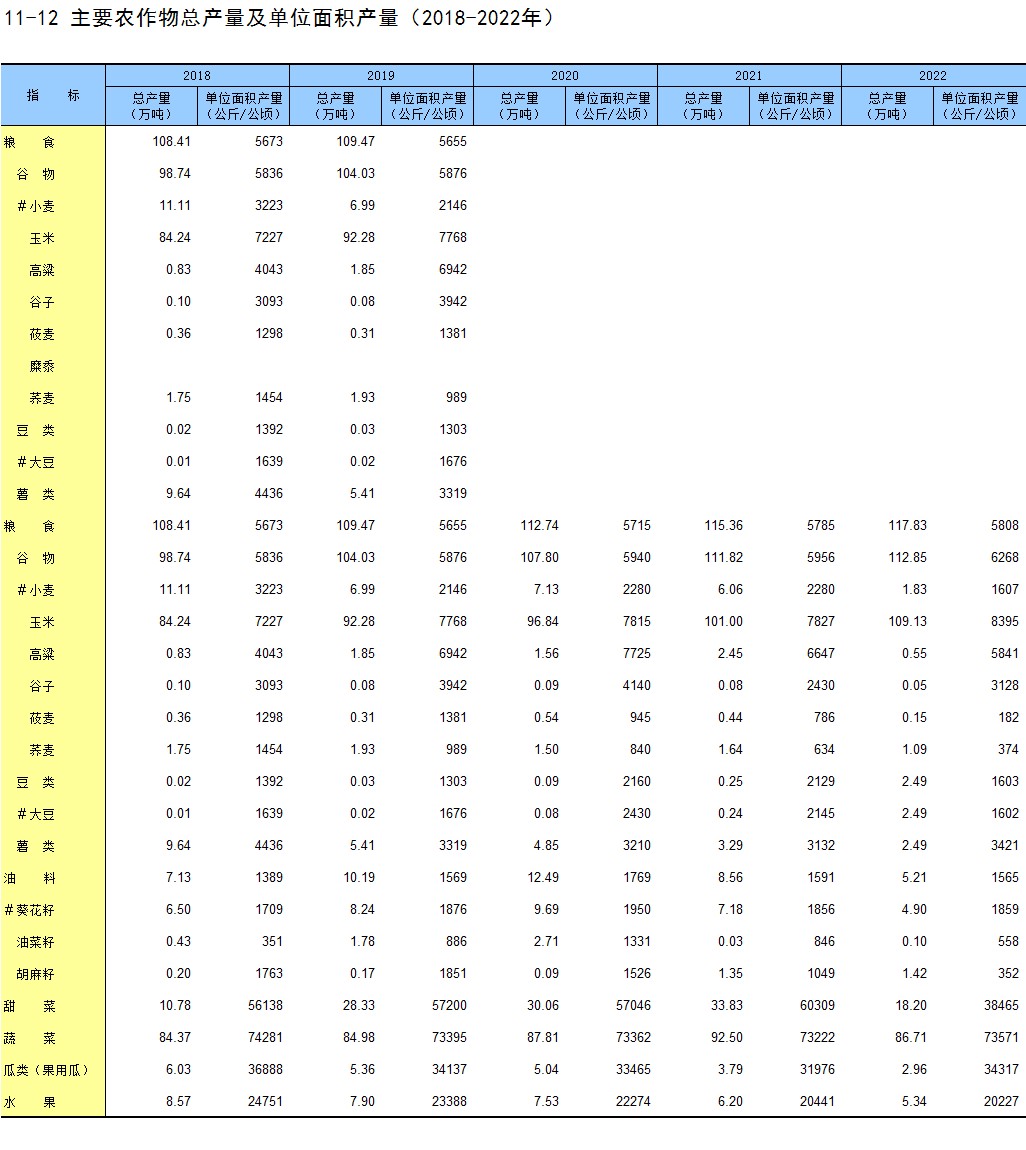Select the 指标 header cell

(x=53, y=95)
